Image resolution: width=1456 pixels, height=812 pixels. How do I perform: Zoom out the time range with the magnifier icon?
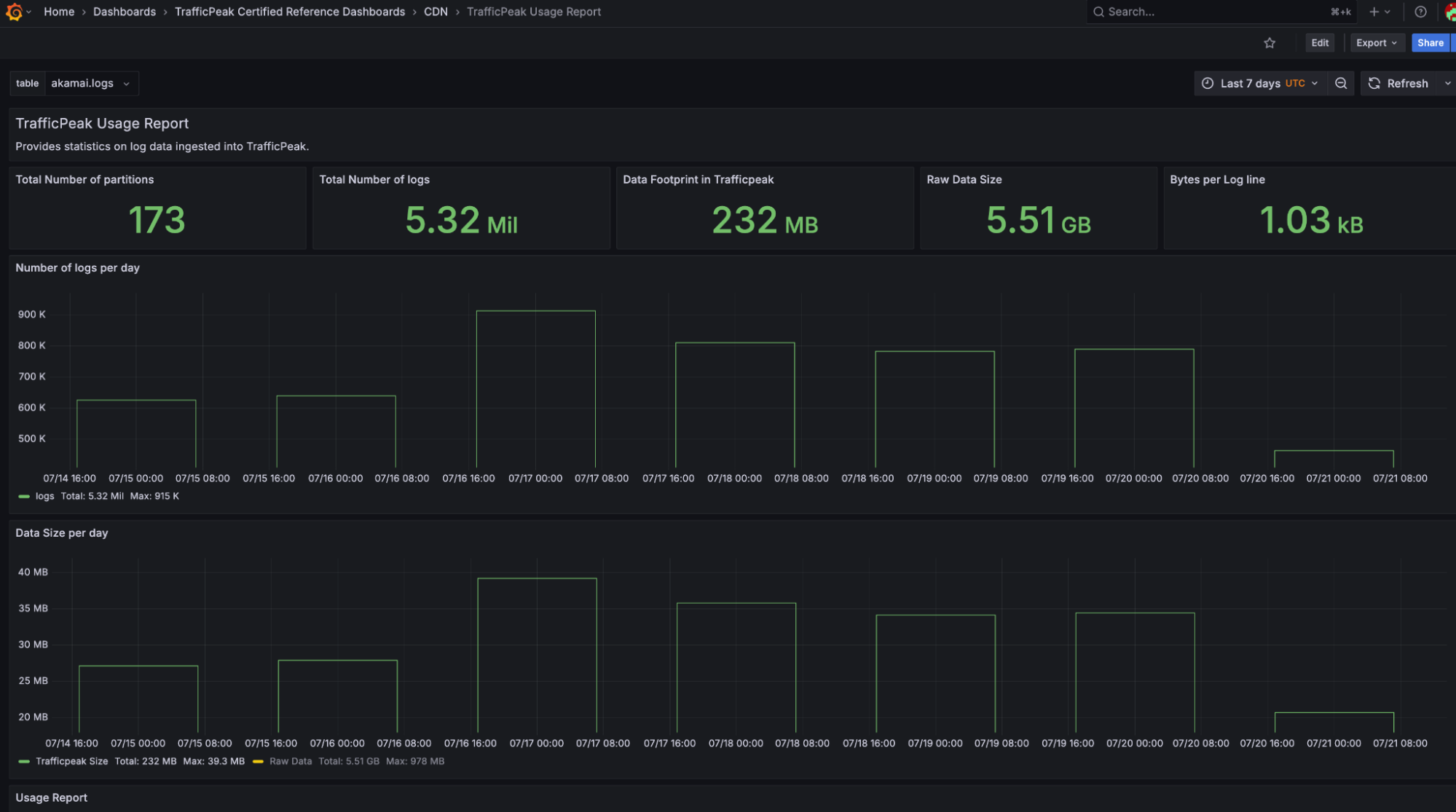pos(1341,83)
